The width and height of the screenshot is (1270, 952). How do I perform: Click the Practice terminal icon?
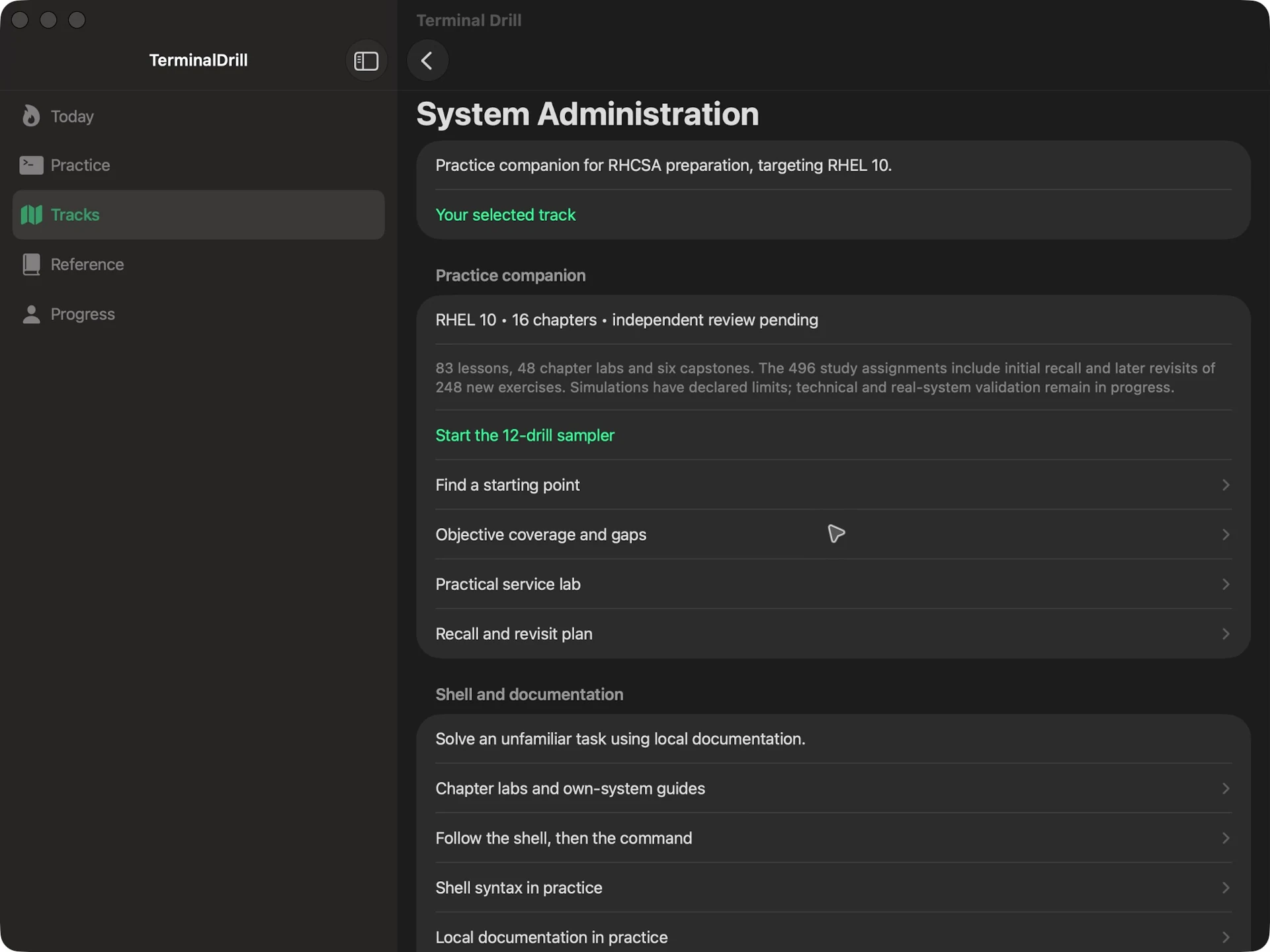coord(30,165)
